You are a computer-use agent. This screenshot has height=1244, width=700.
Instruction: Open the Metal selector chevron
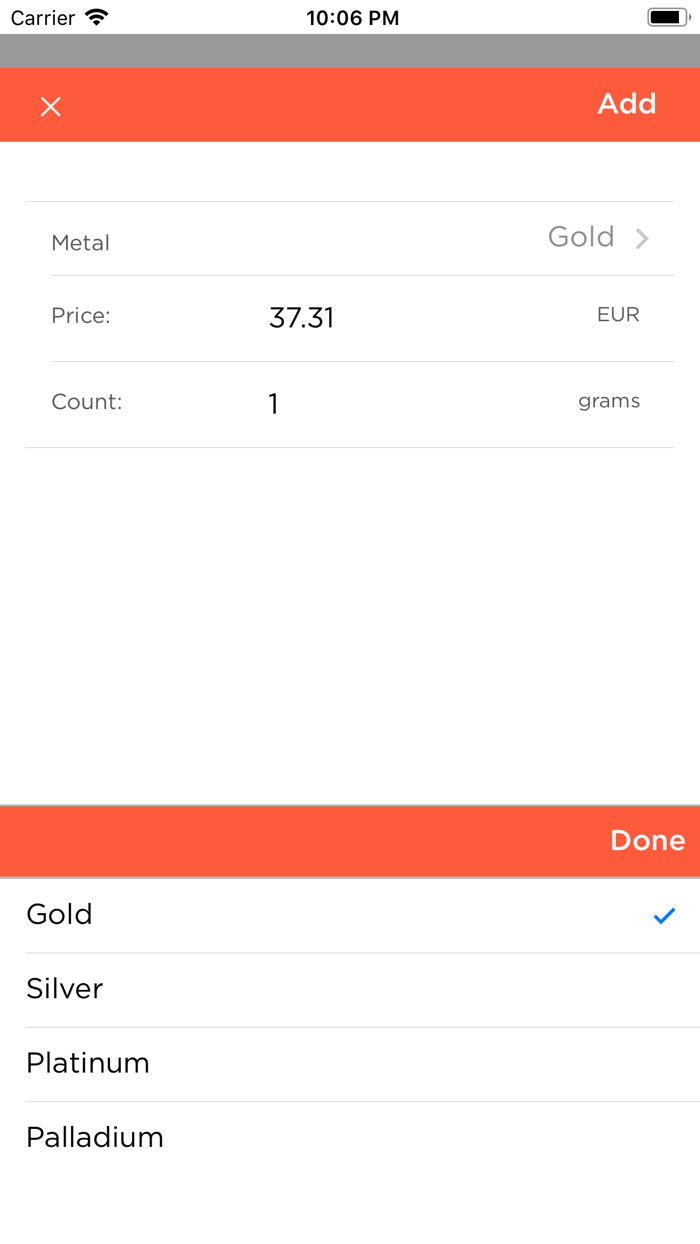tap(642, 238)
